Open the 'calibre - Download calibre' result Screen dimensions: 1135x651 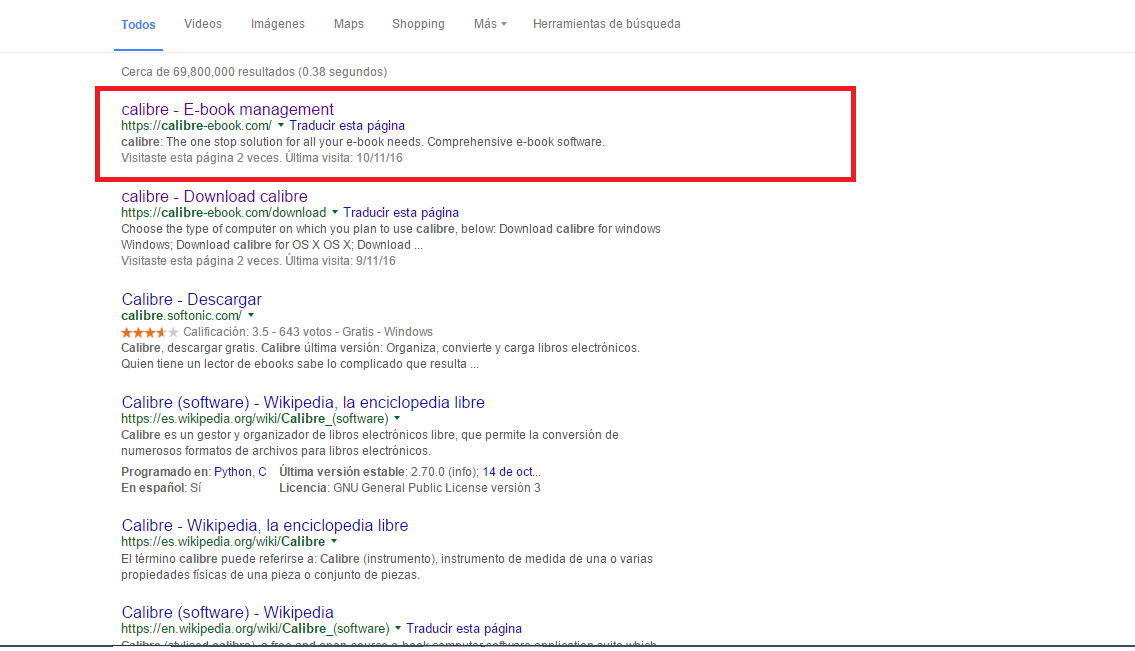click(x=214, y=196)
